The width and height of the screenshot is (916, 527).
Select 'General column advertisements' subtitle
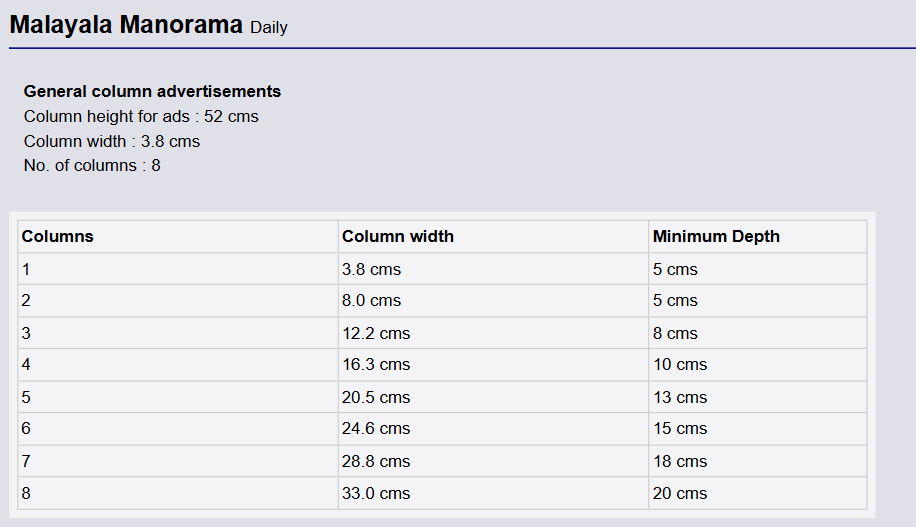coord(152,92)
